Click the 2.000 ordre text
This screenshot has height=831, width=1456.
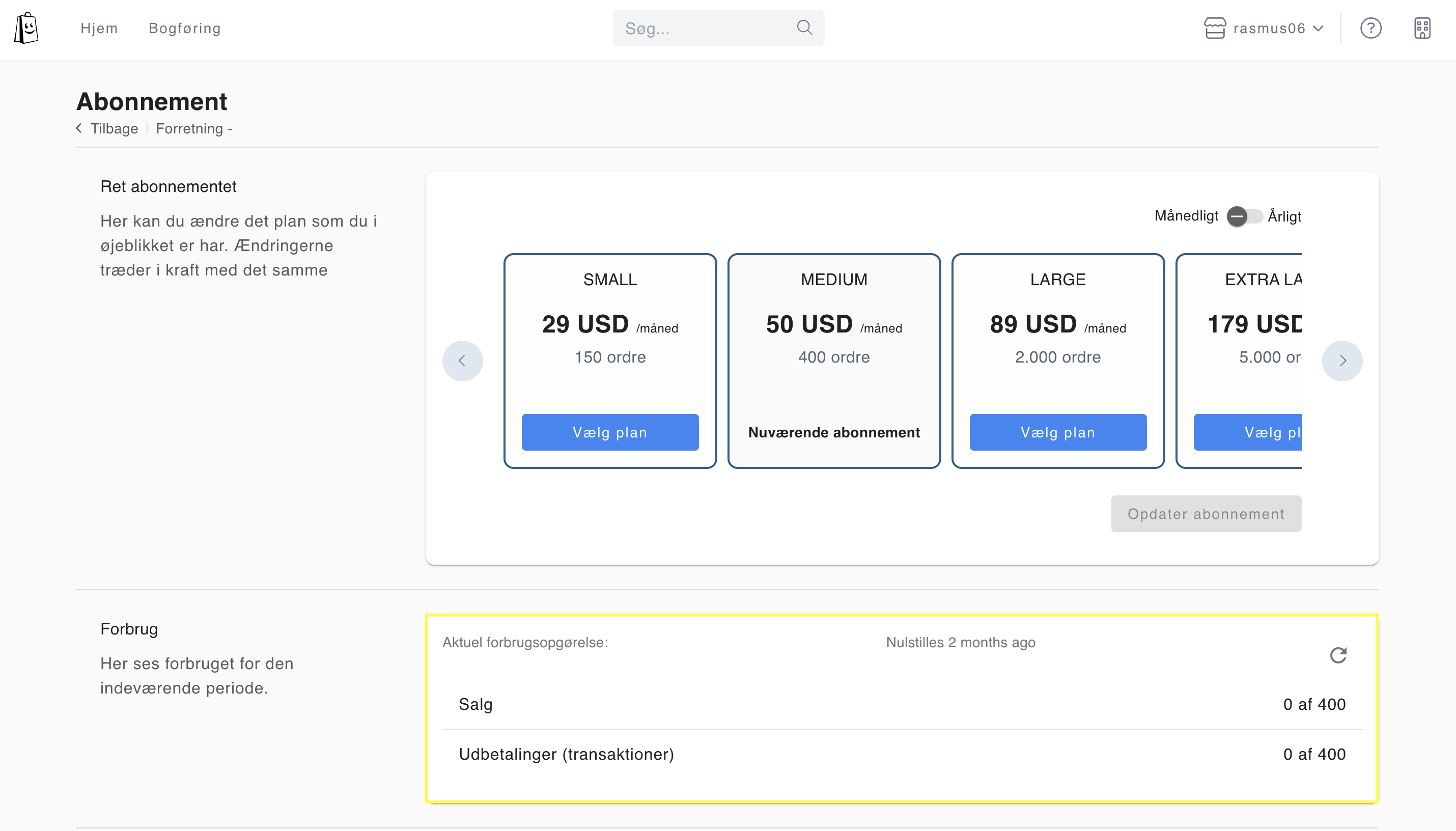(1058, 357)
